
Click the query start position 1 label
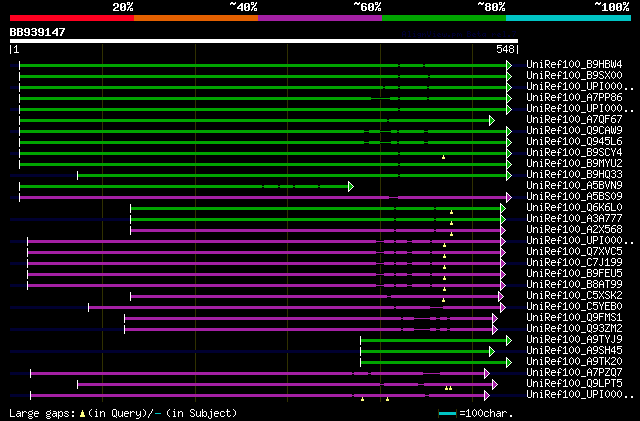pyautogui.click(x=14, y=49)
